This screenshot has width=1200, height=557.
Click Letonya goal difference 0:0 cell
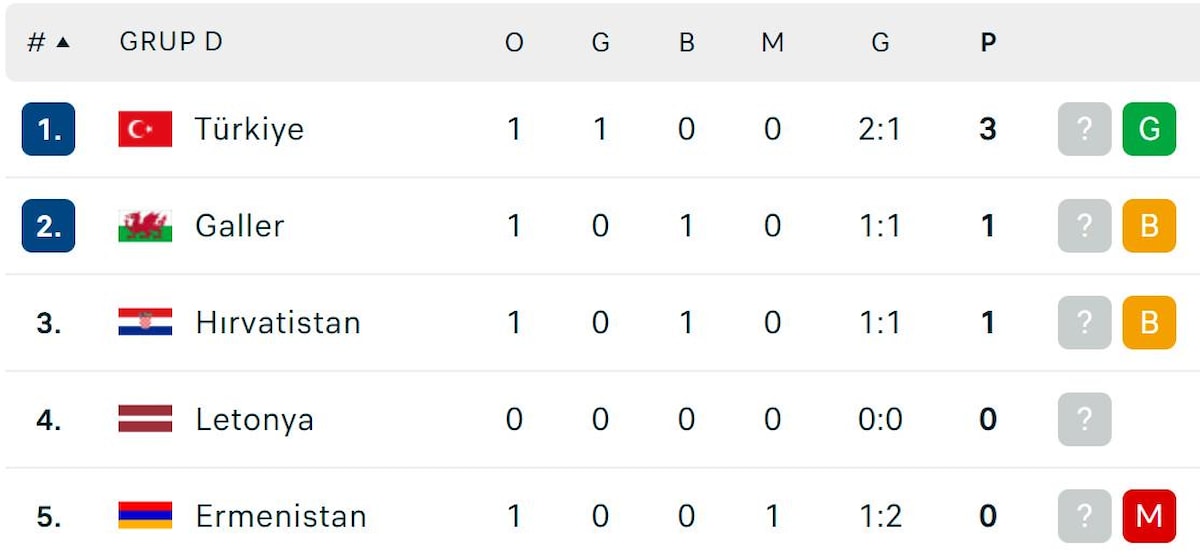click(x=880, y=419)
